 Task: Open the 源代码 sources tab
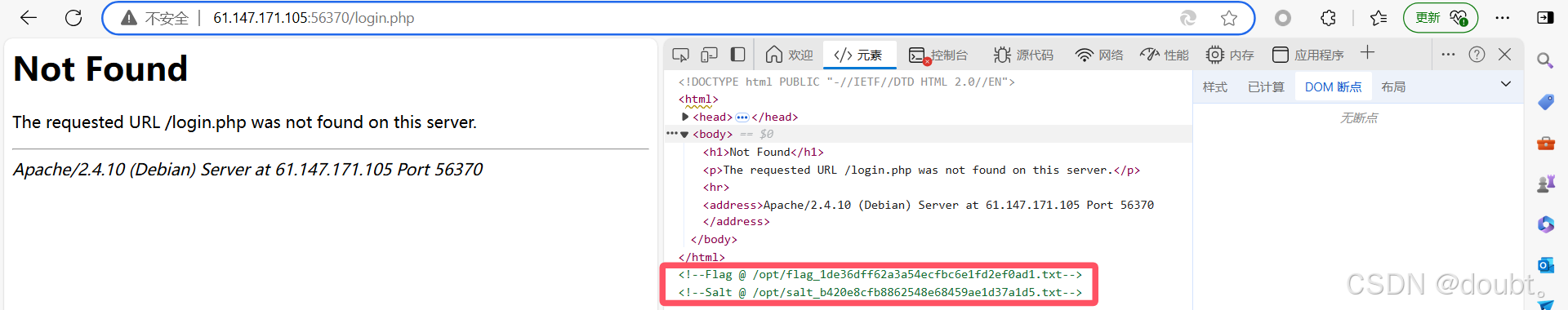coord(1023,55)
